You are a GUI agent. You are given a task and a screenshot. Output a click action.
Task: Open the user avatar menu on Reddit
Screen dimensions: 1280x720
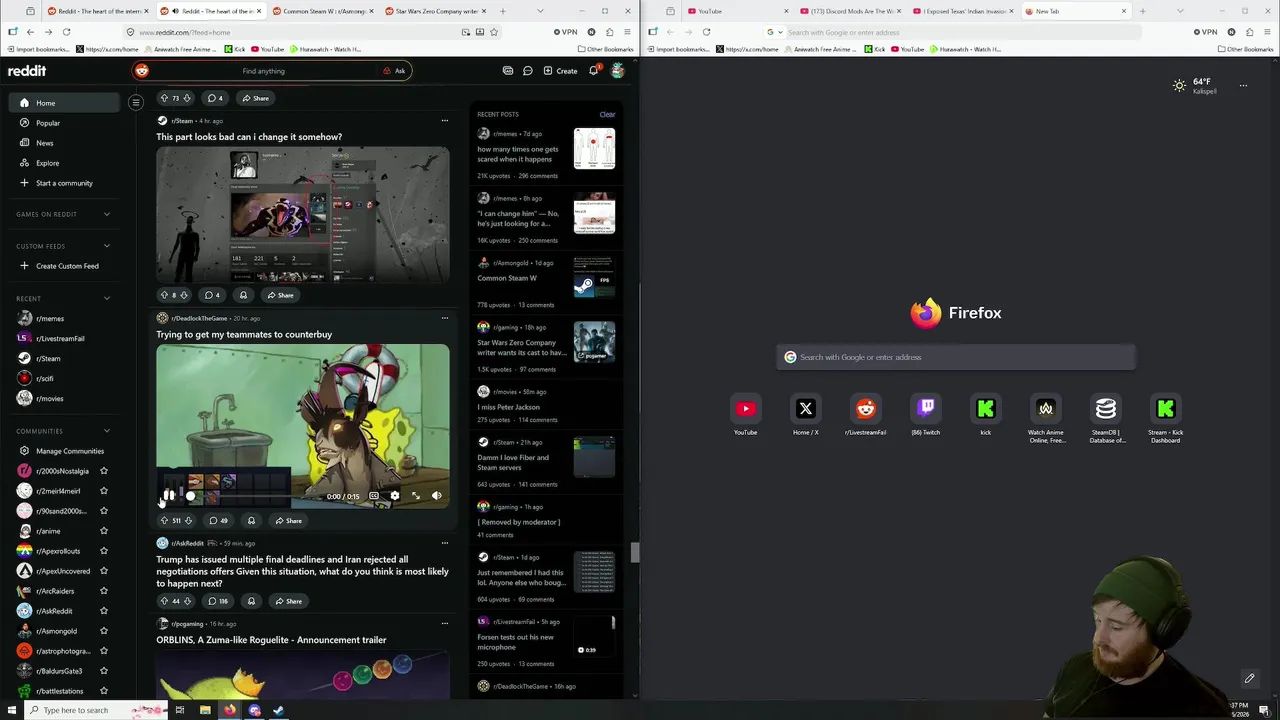618,71
